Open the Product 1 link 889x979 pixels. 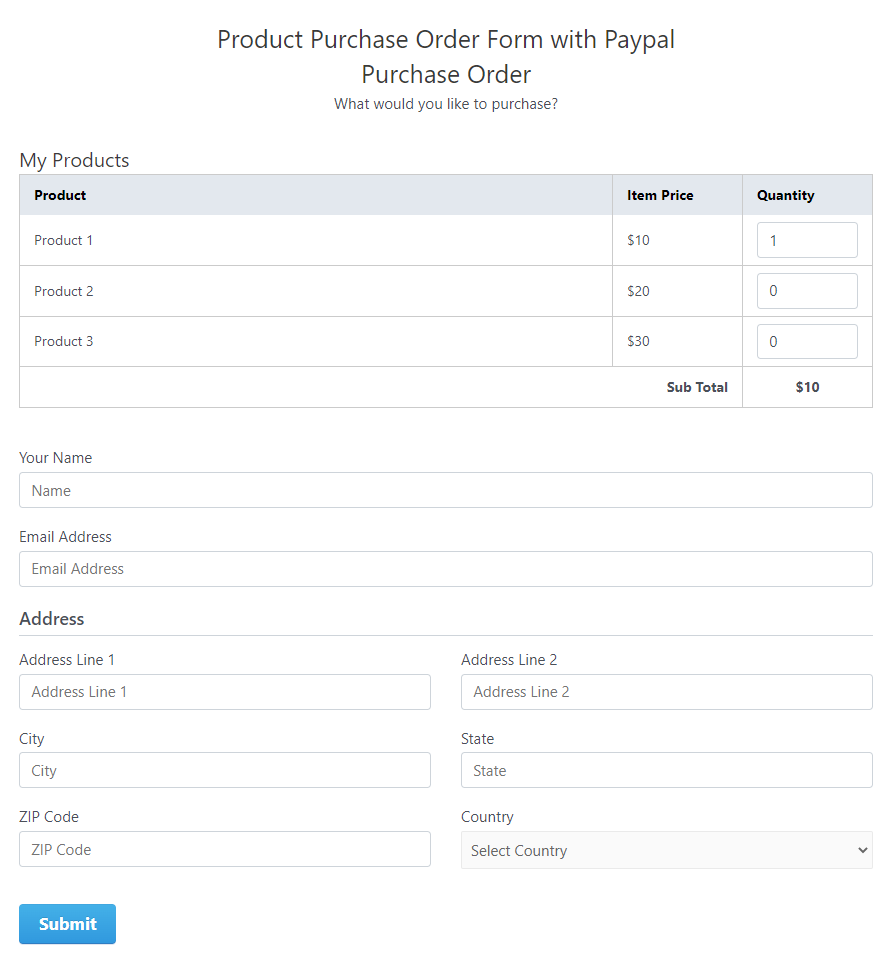pyautogui.click(x=63, y=240)
